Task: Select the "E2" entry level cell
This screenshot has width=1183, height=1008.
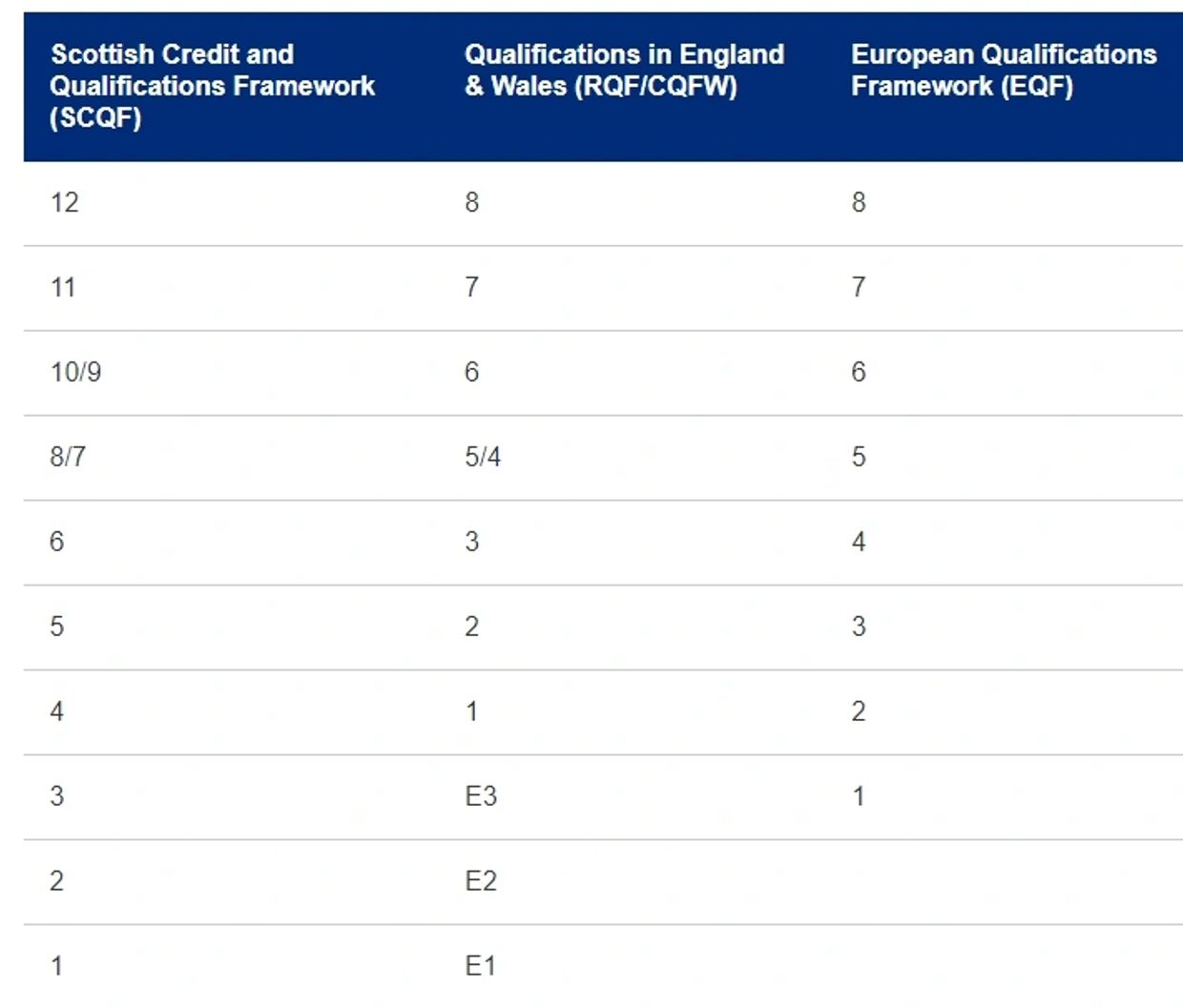Action: pos(481,881)
